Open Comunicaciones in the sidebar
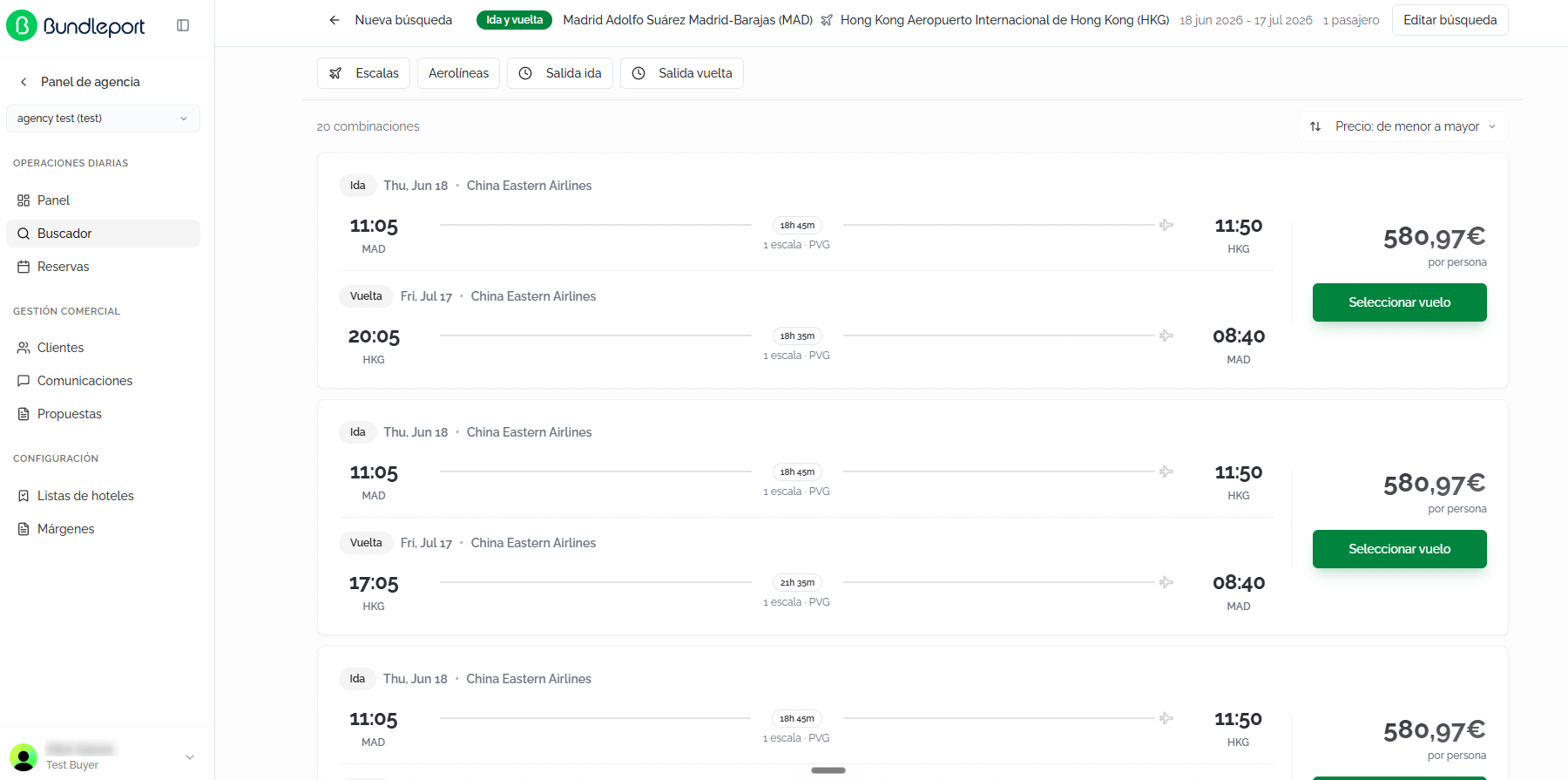Viewport: 1568px width, 780px height. click(103, 381)
